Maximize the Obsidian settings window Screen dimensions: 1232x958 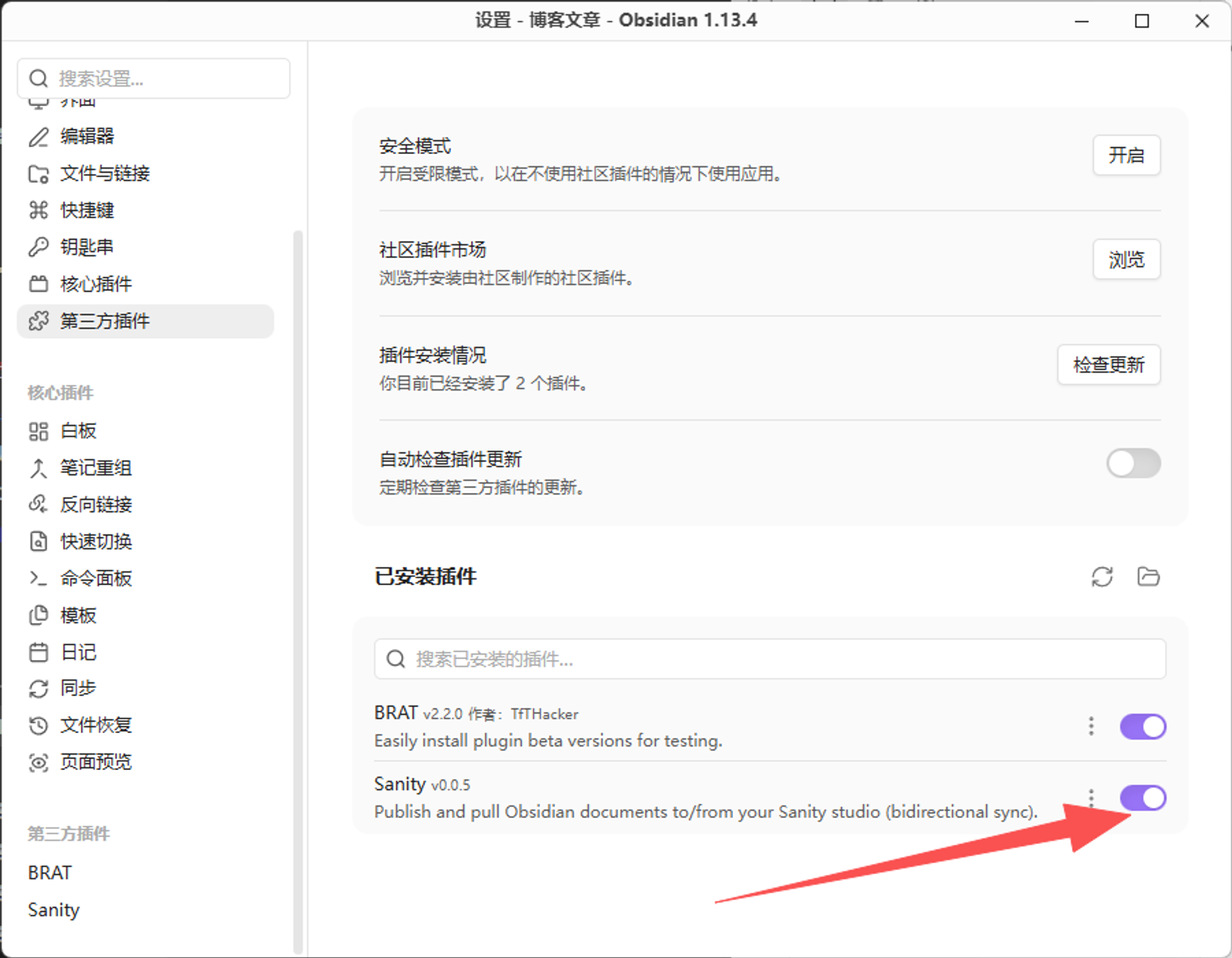click(1142, 21)
